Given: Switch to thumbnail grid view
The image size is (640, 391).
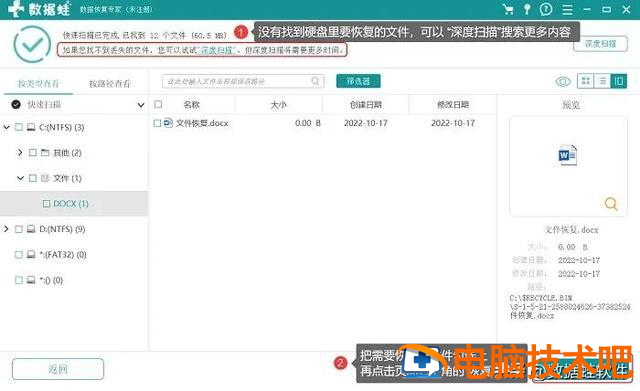Looking at the screenshot, I should coord(586,81).
